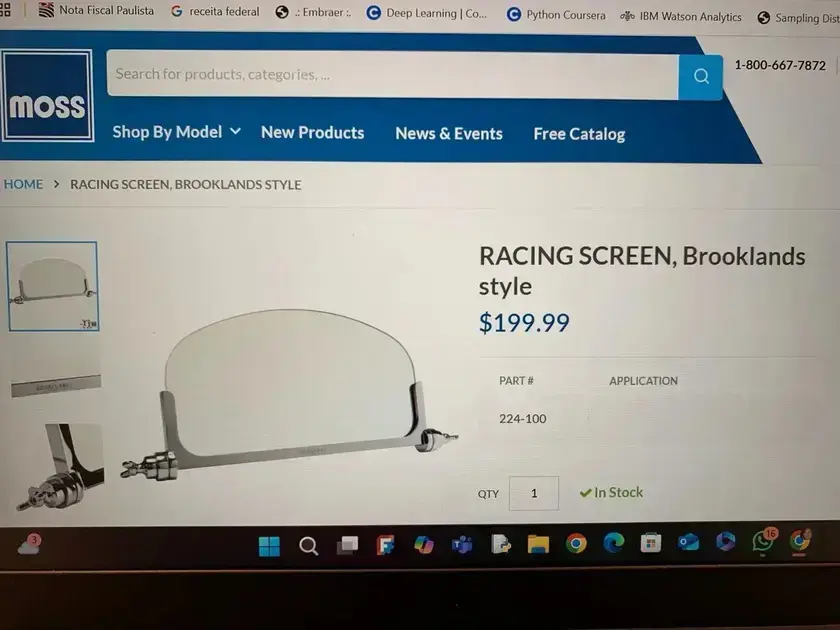Open the Moss logo home link

coord(47,96)
